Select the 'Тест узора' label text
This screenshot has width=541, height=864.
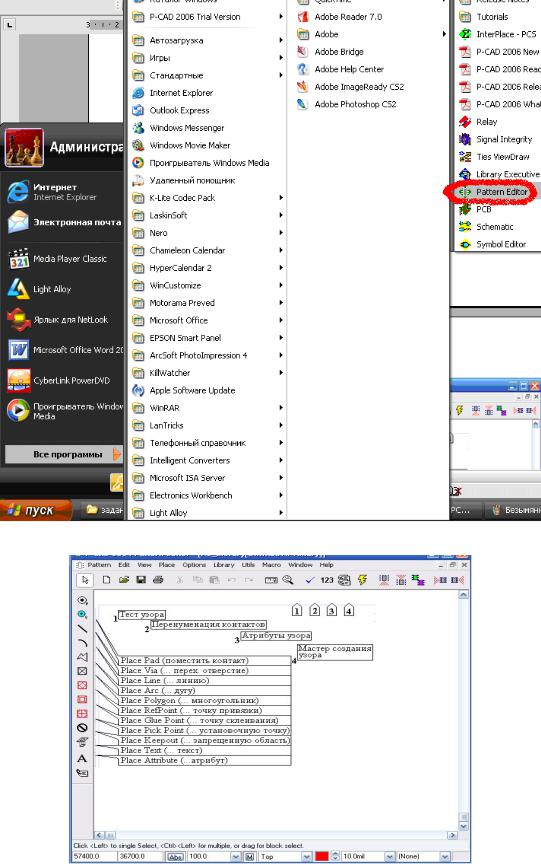[x=142, y=614]
